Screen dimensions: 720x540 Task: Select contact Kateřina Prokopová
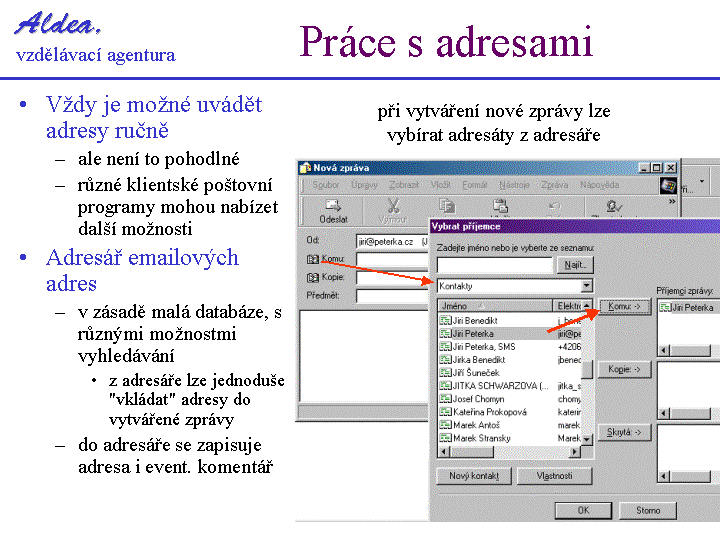[510, 412]
